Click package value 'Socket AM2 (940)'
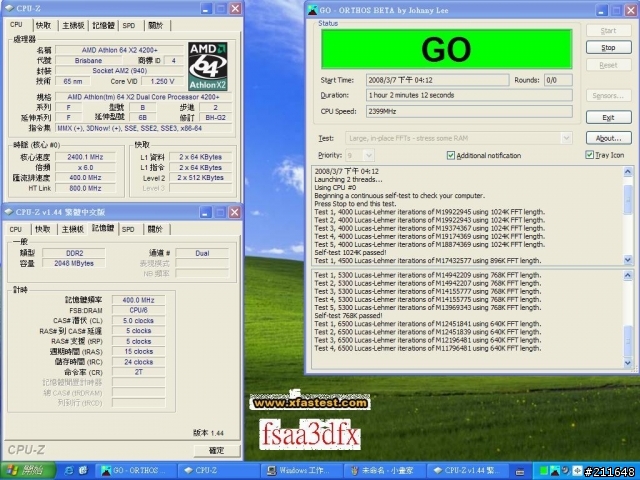 [x=120, y=71]
